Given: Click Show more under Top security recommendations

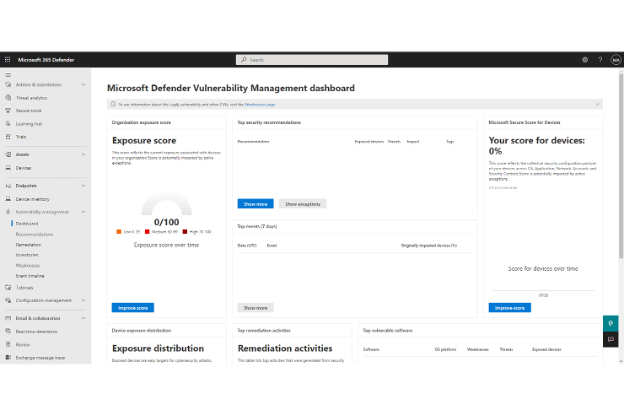Looking at the screenshot, I should coord(255,204).
